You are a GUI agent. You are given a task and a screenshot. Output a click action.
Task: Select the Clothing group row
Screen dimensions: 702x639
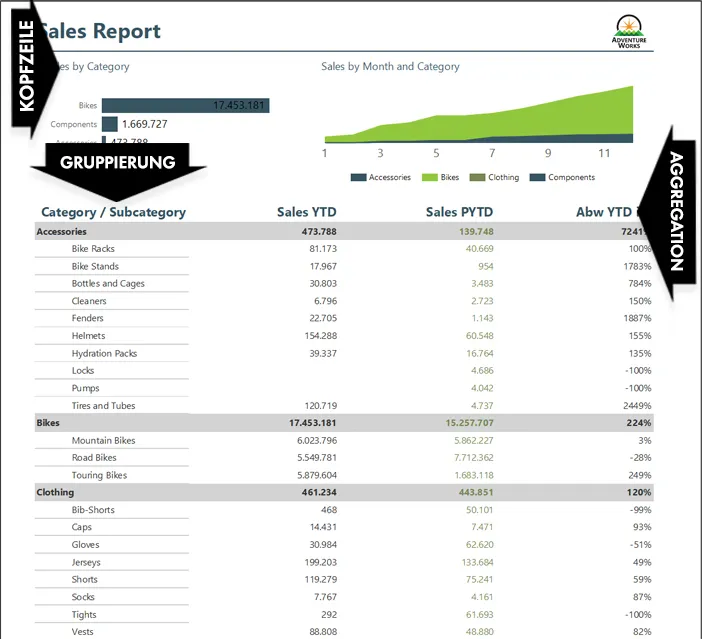coord(344,492)
